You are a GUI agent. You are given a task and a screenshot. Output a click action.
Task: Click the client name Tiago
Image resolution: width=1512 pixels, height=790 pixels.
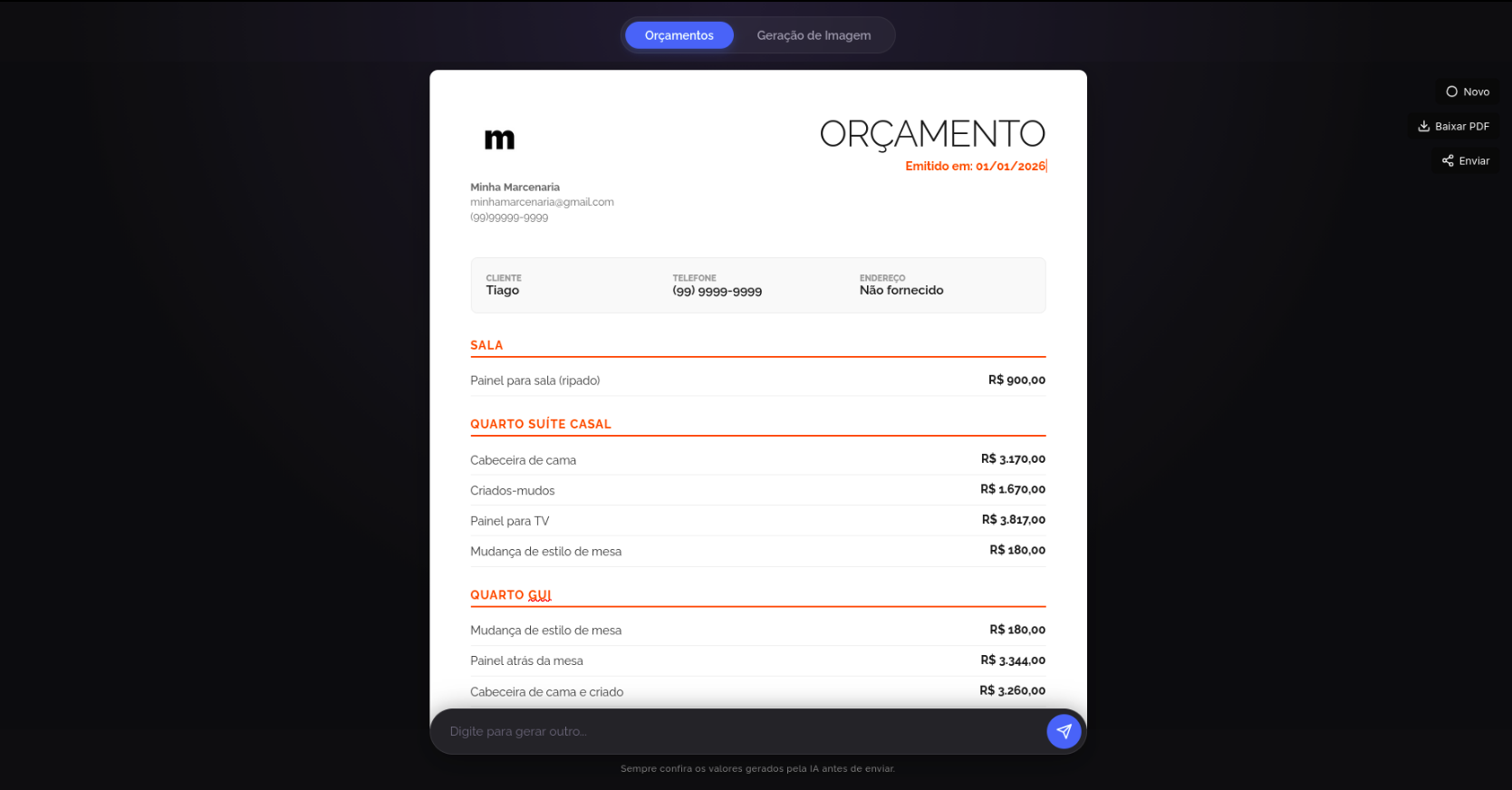[x=503, y=291]
